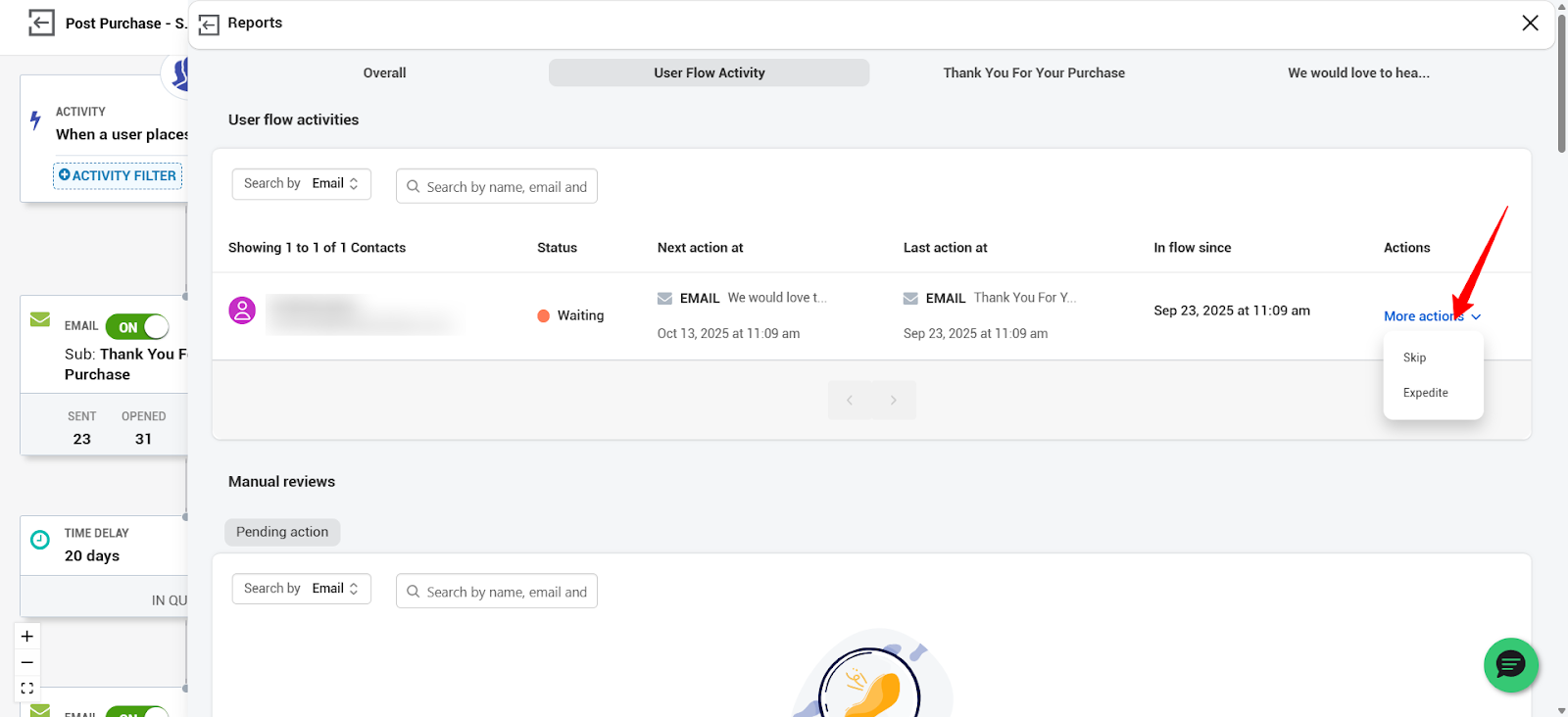Click the OPENED count 31
The image size is (1568, 717).
[x=143, y=439]
